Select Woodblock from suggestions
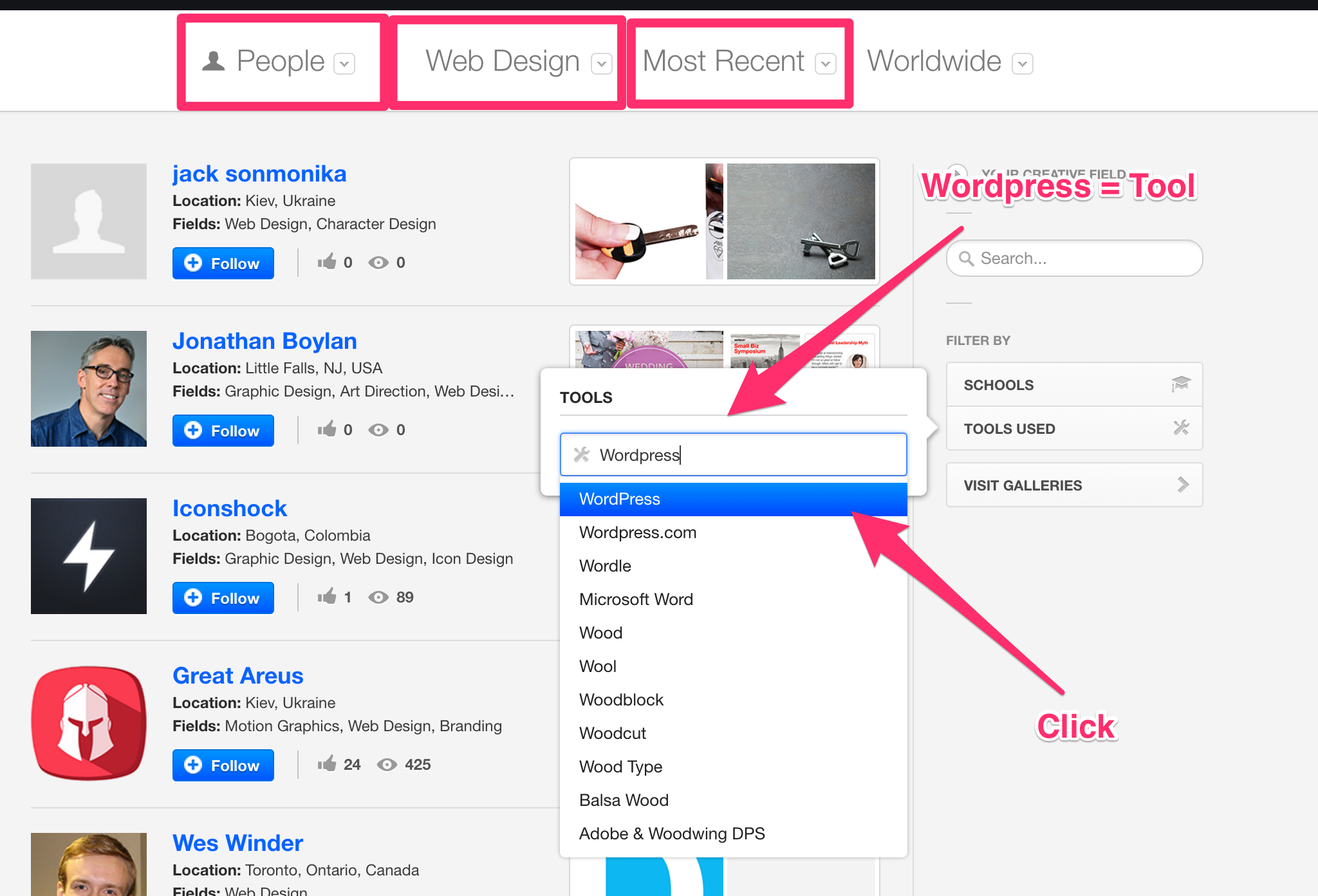 coord(733,700)
